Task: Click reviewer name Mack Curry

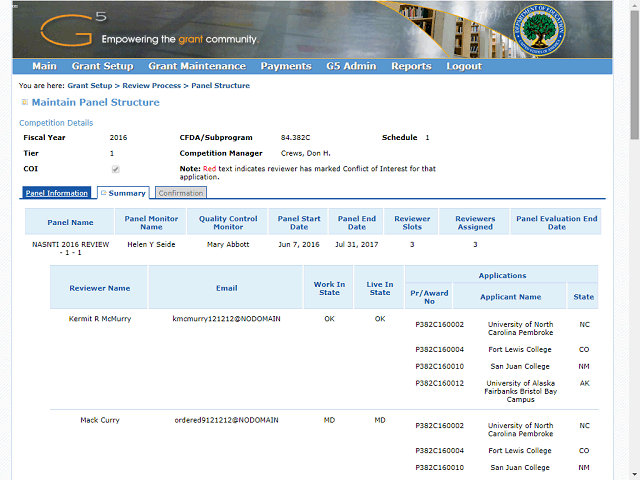Action: pos(100,420)
